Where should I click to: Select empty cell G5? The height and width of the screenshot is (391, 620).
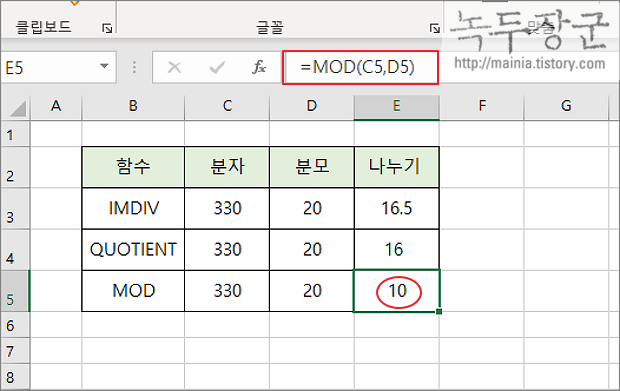tap(566, 291)
